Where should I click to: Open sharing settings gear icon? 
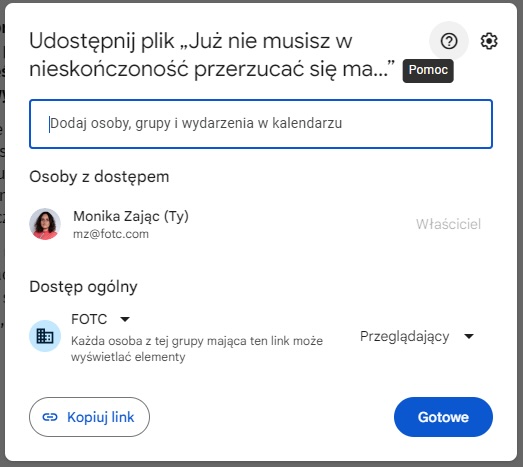(x=489, y=41)
